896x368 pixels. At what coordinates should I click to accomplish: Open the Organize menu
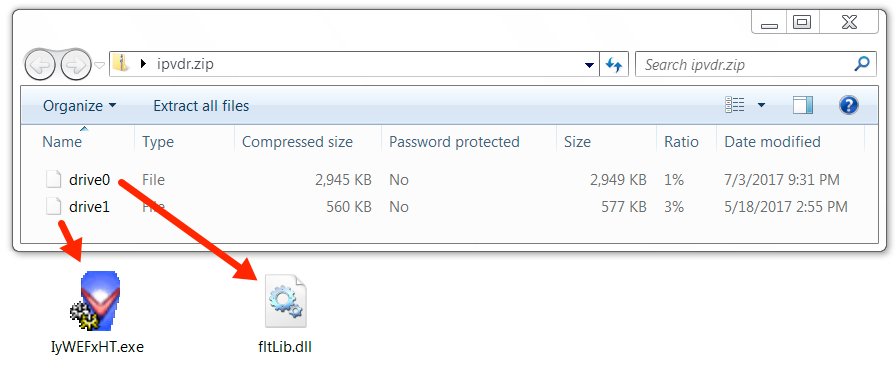click(x=79, y=106)
